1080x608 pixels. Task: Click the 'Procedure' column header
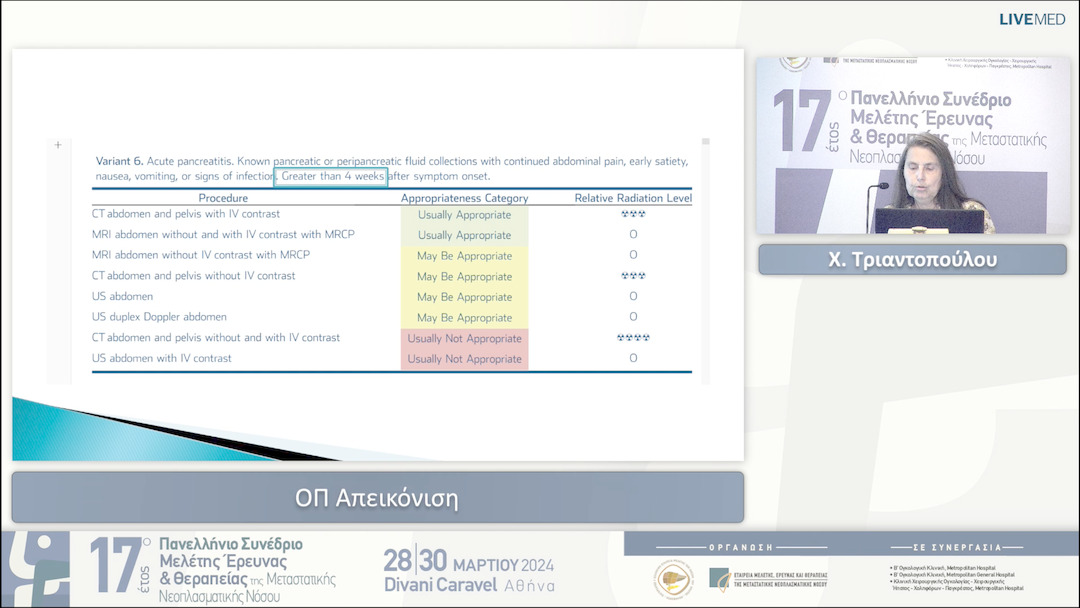(x=223, y=198)
